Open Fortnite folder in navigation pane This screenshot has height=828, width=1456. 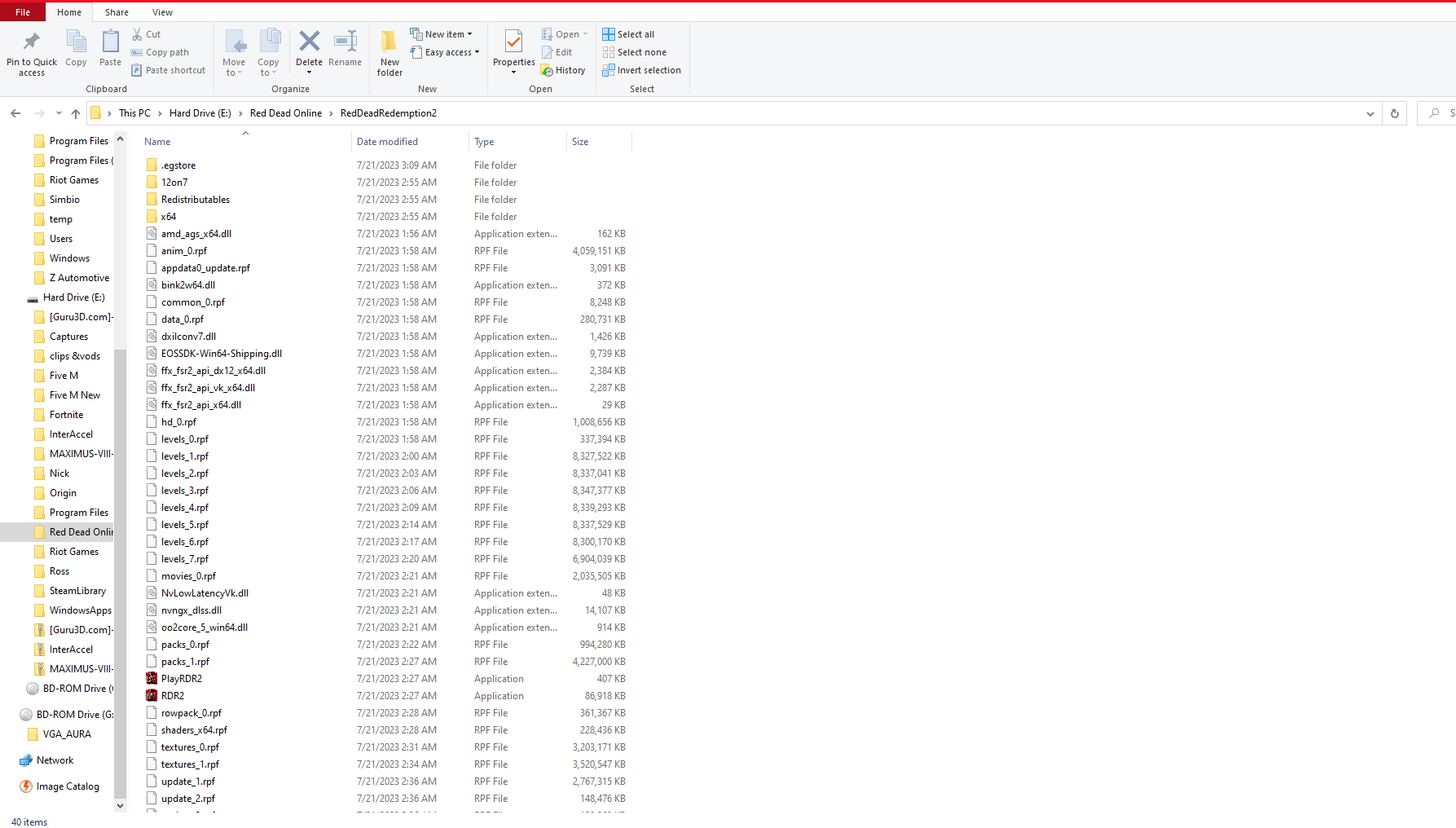(x=66, y=415)
